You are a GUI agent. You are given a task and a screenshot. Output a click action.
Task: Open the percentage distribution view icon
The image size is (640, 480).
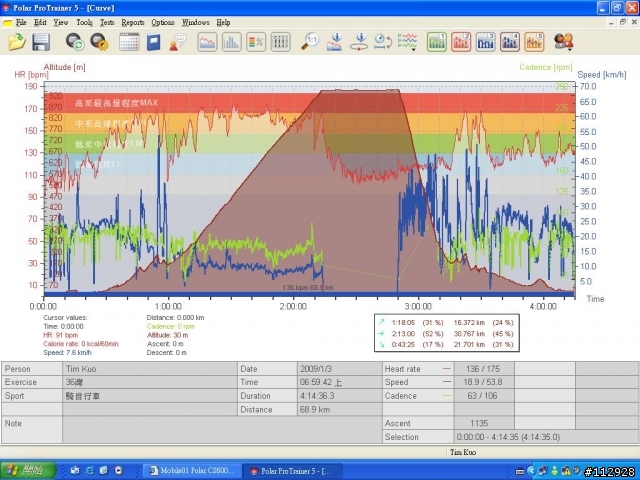(x=256, y=42)
